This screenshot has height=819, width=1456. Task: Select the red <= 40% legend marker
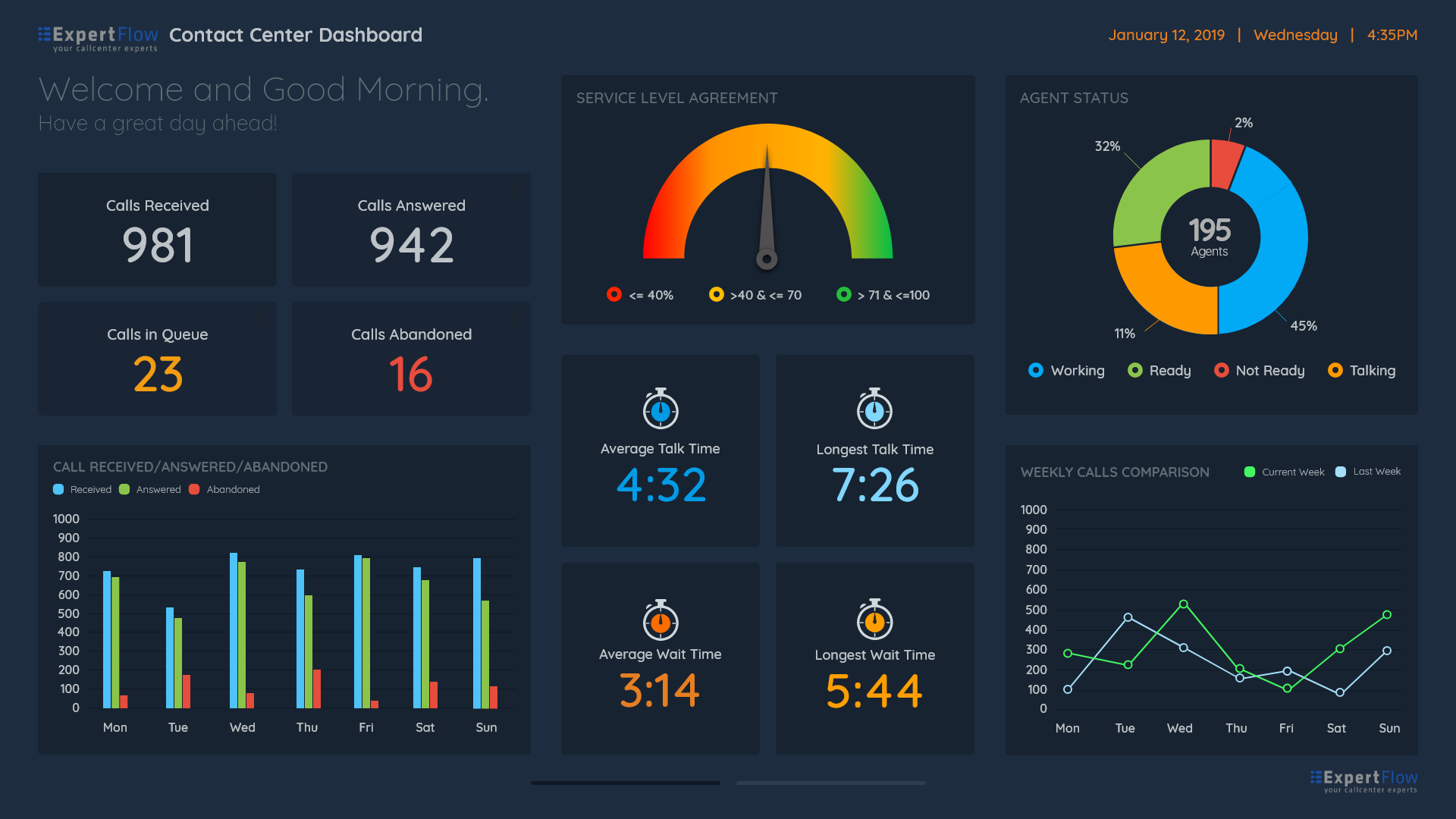pyautogui.click(x=614, y=294)
